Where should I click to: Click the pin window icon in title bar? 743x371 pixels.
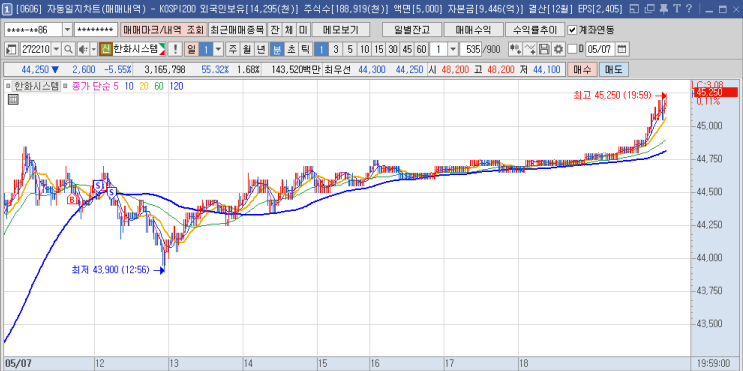664,8
